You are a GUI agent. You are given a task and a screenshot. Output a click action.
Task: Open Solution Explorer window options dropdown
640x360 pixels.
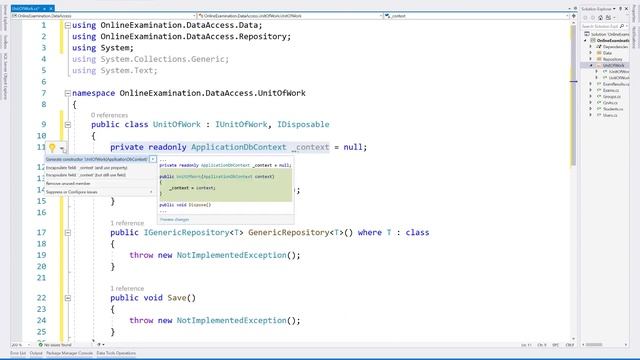click(x=614, y=9)
